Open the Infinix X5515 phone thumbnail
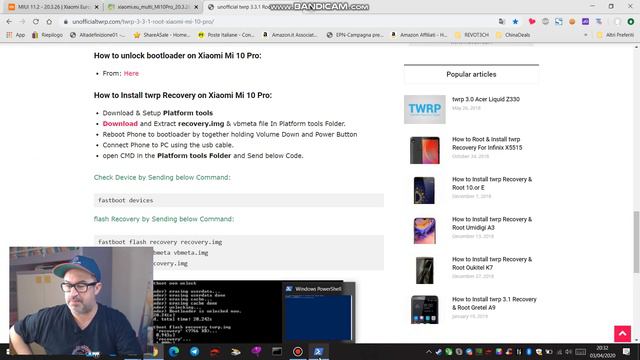 [x=424, y=150]
